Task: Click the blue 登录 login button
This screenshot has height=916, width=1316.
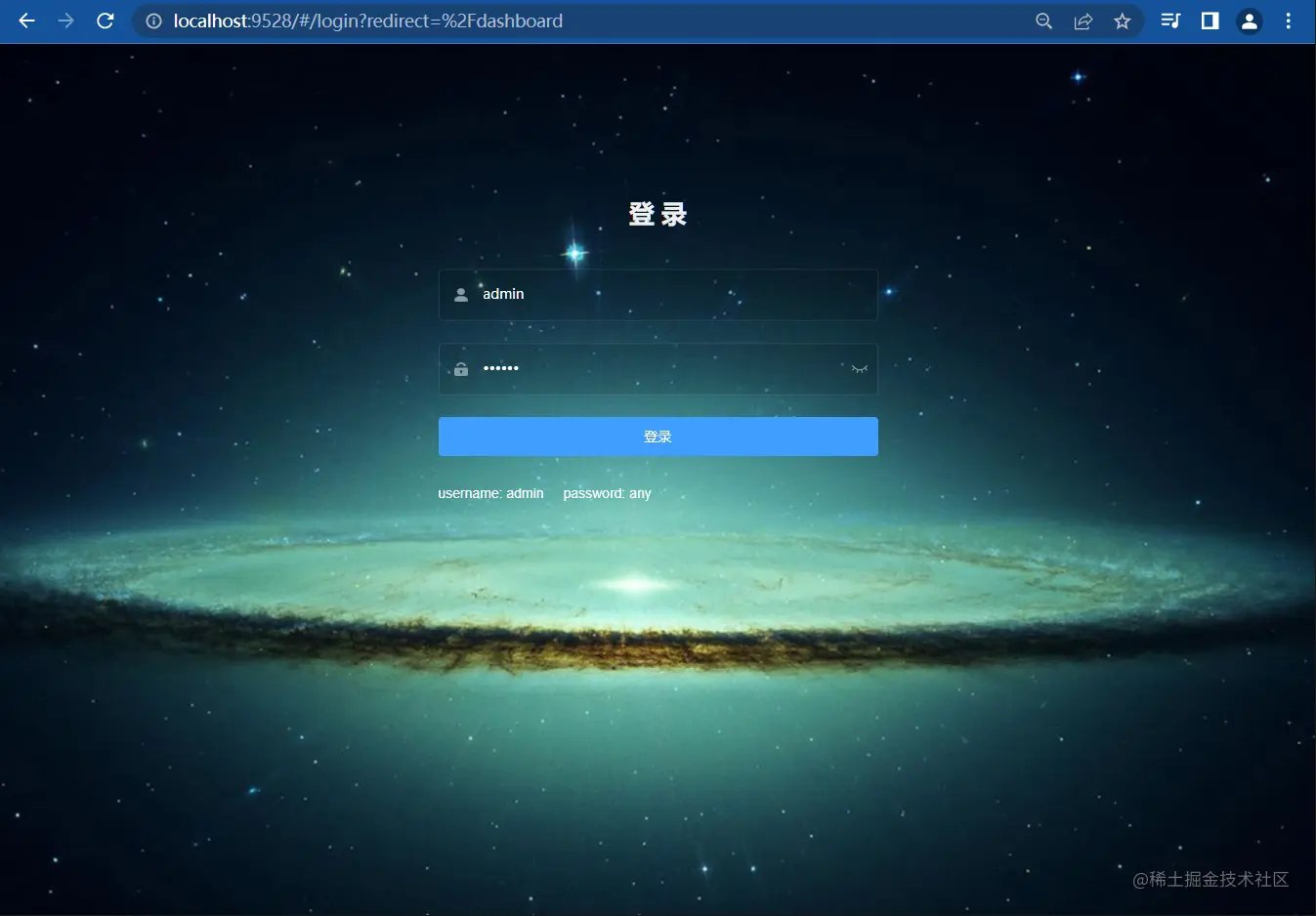Action: click(658, 437)
